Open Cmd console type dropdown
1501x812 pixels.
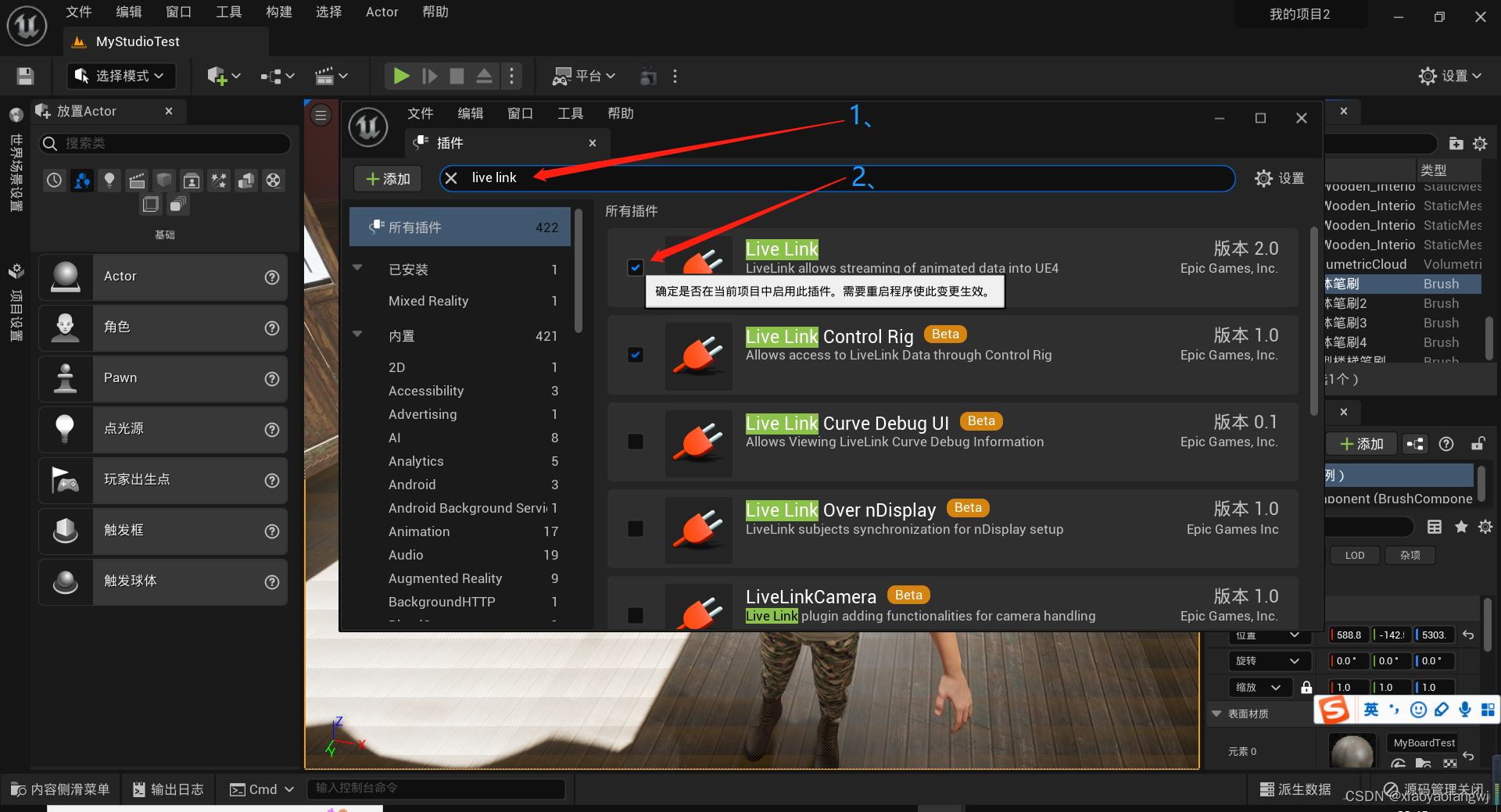pos(262,789)
